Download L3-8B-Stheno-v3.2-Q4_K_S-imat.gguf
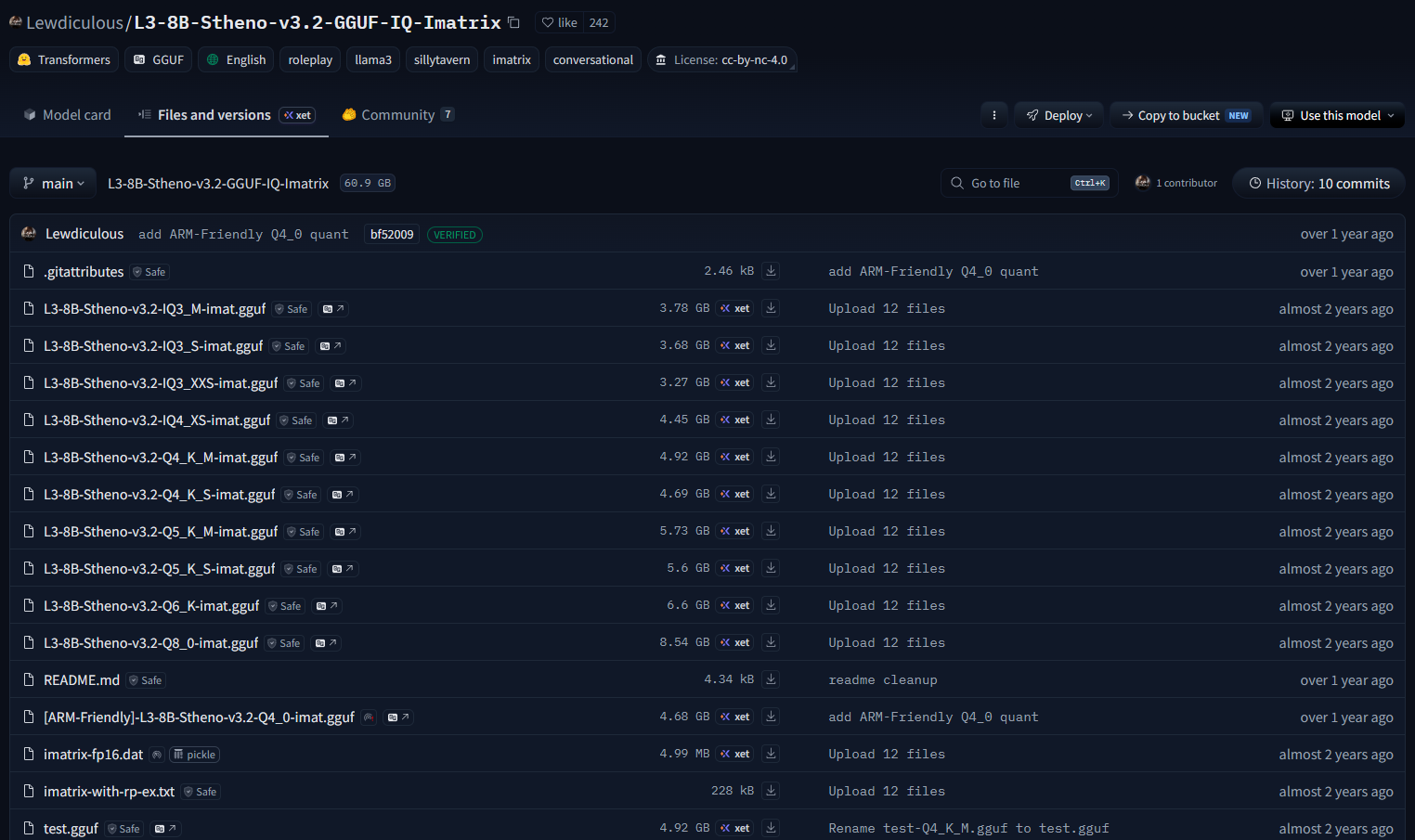This screenshot has height=840, width=1415. coord(771,494)
